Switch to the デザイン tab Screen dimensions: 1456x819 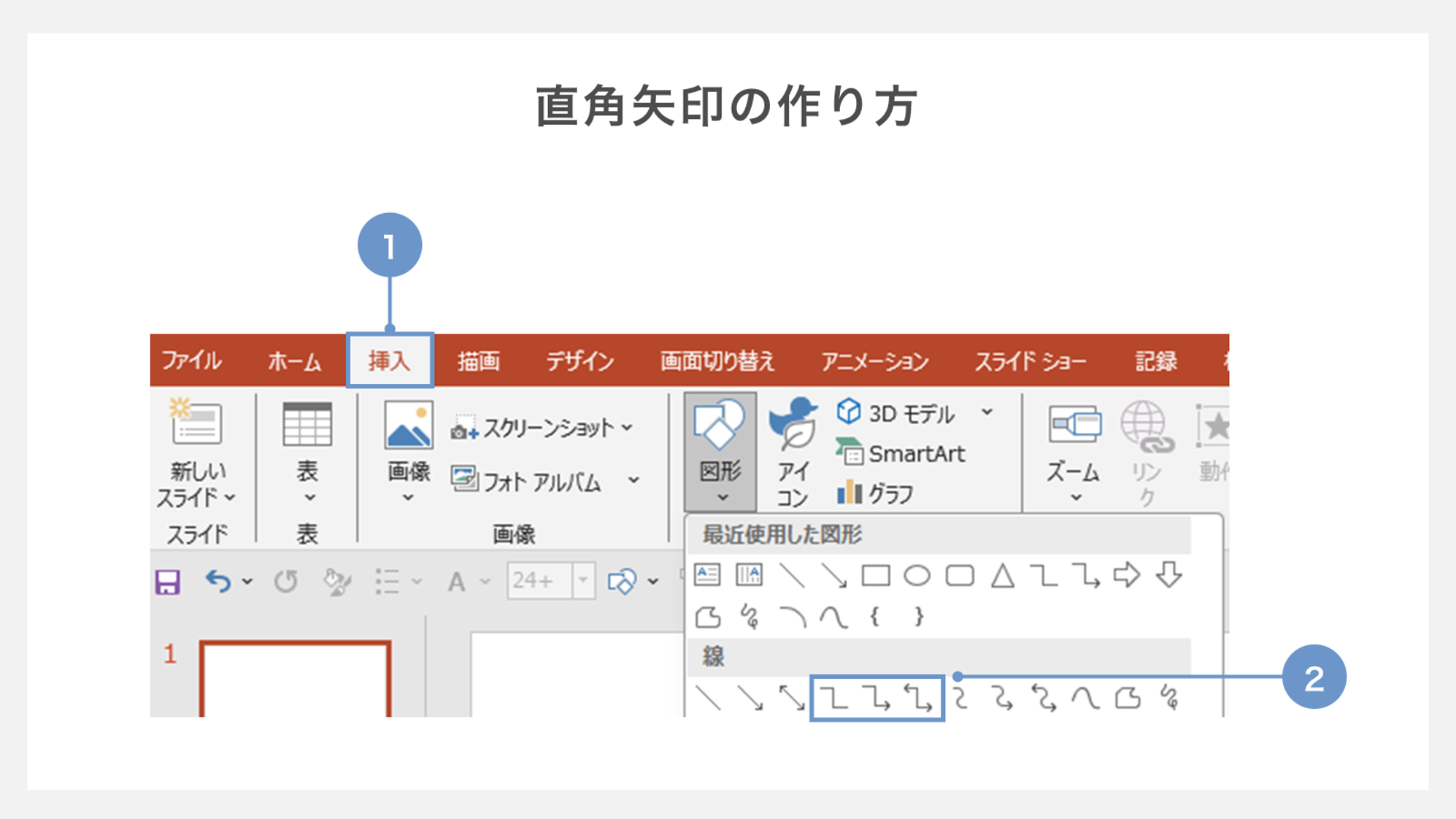580,361
